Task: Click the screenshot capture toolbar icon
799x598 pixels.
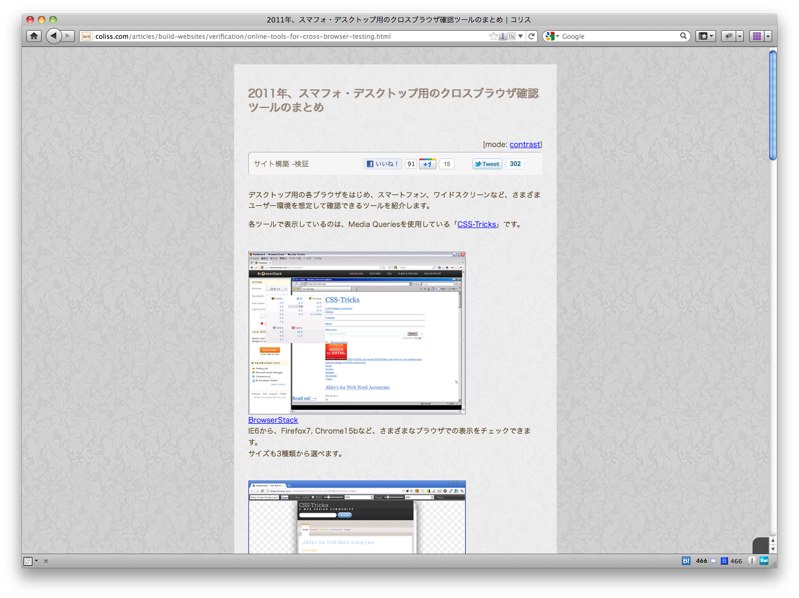Action: [703, 36]
